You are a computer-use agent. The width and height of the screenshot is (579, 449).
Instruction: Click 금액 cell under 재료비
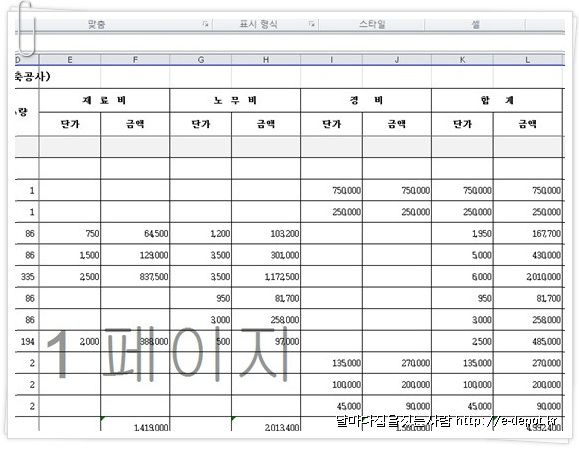135,124
